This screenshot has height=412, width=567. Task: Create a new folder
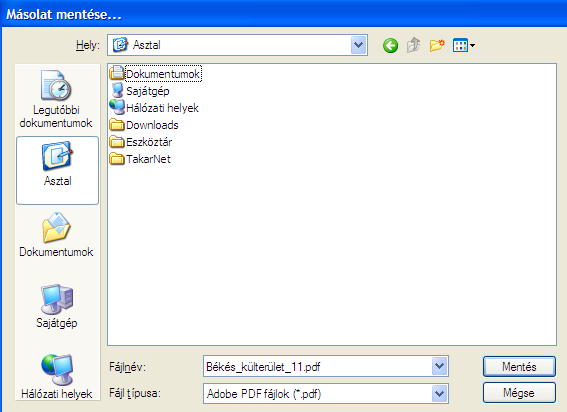(x=437, y=46)
